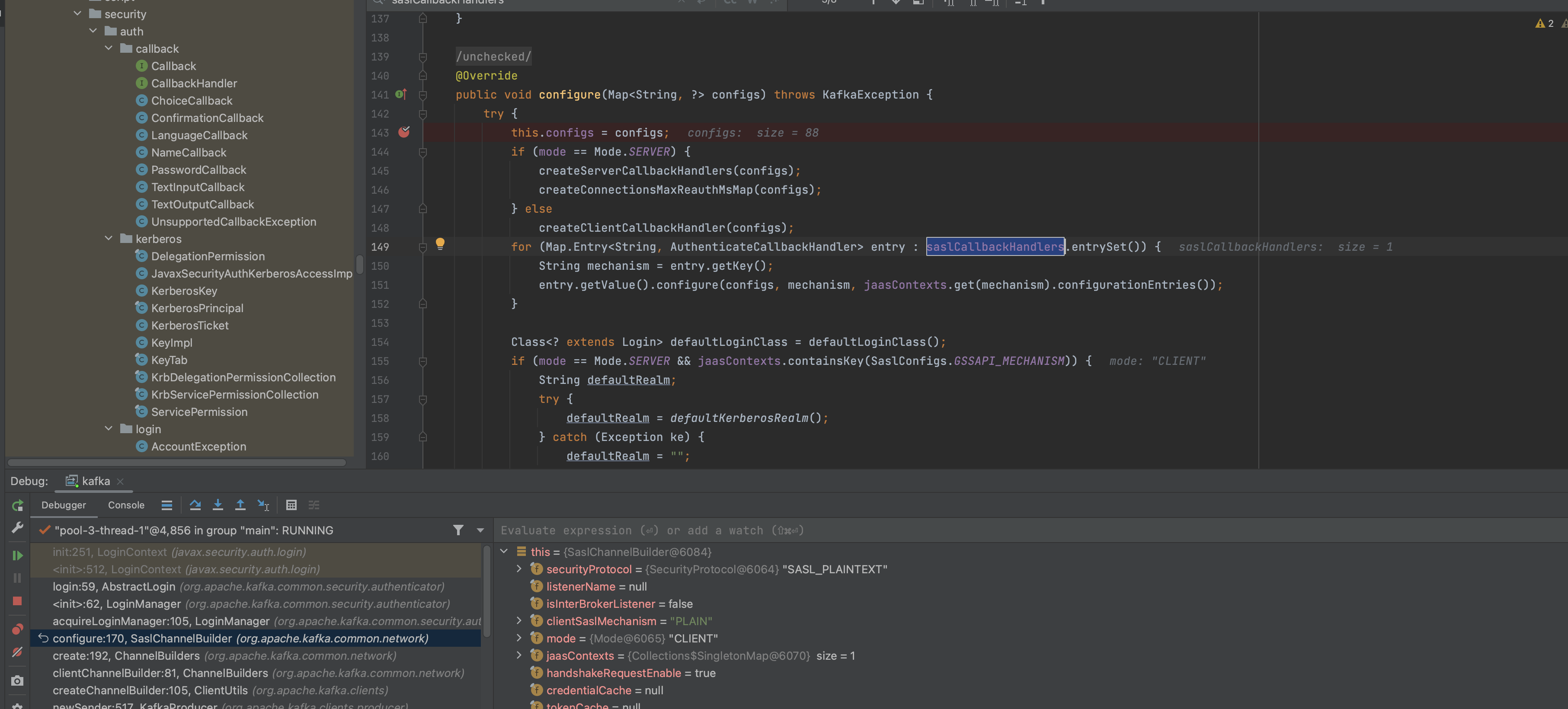Viewport: 1568px width, 709px height.
Task: Open Evaluate Expression calculator
Action: point(291,505)
